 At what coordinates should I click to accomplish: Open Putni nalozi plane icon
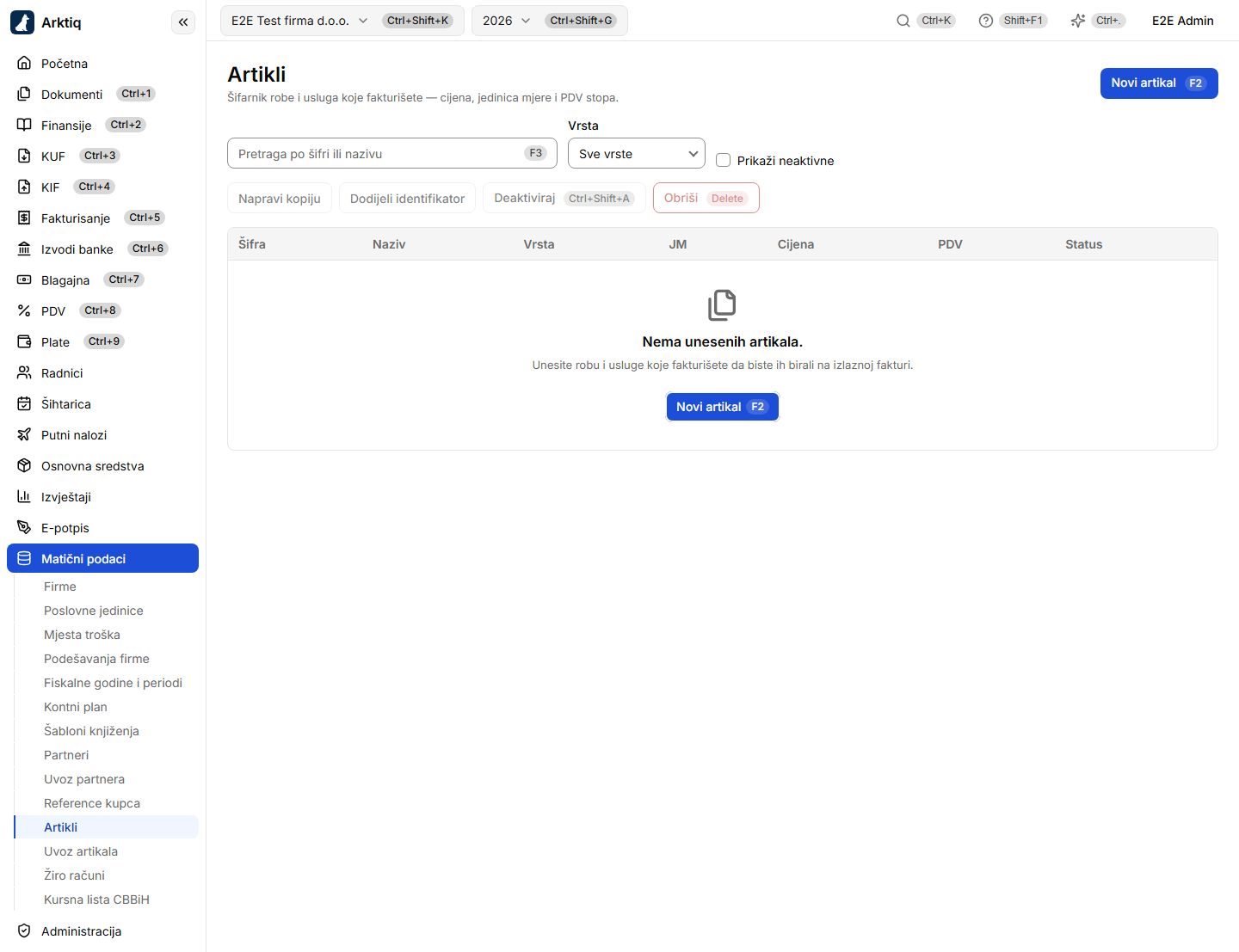click(x=24, y=434)
